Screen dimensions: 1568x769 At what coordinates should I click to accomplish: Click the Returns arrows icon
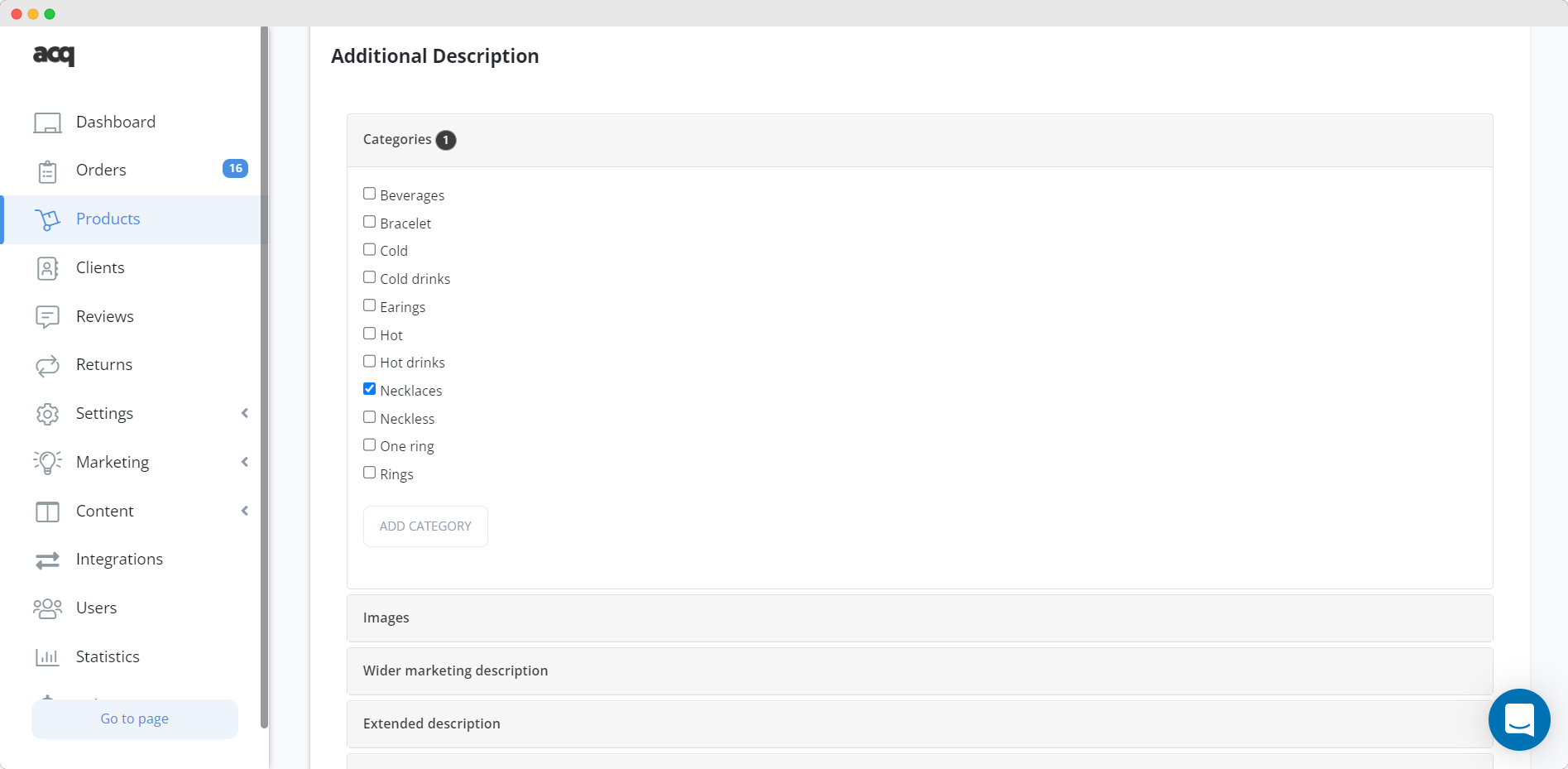[x=47, y=365]
